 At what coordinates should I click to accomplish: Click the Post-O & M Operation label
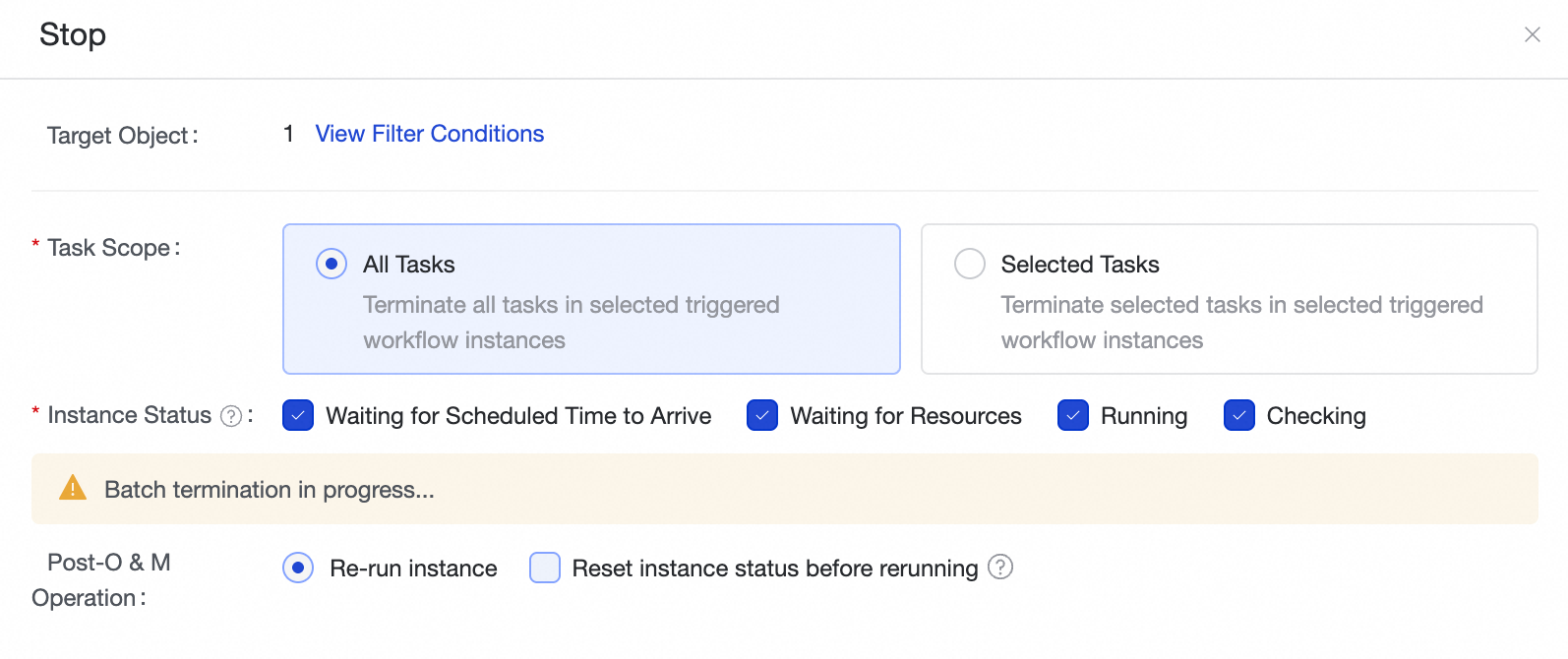pyautogui.click(x=101, y=579)
